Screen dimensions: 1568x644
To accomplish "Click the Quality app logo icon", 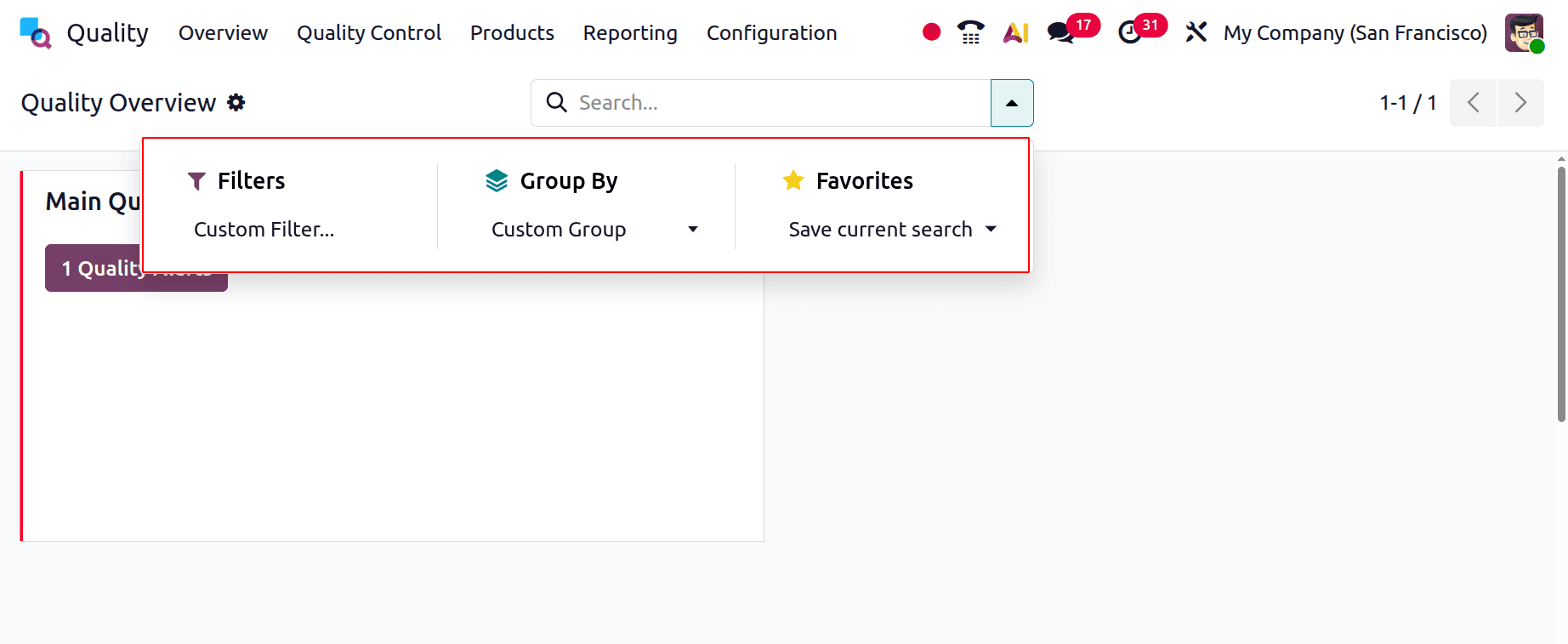I will (x=36, y=33).
